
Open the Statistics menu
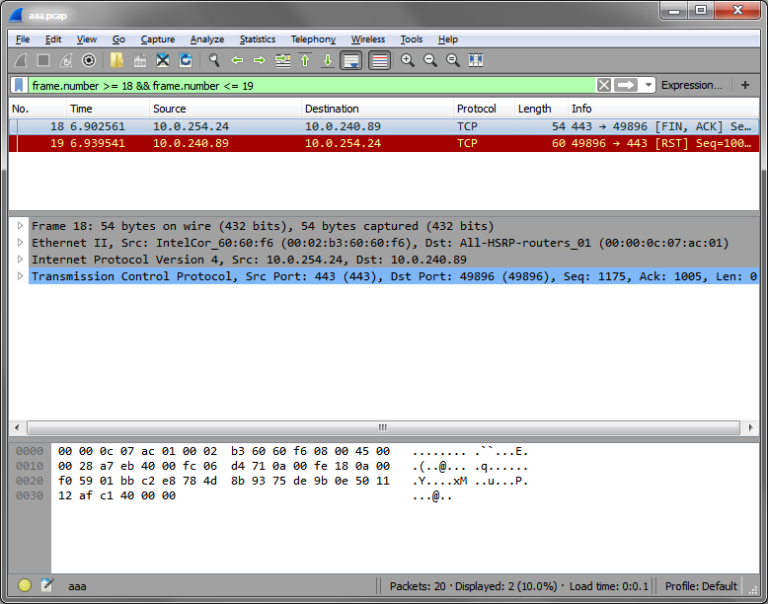coord(258,39)
